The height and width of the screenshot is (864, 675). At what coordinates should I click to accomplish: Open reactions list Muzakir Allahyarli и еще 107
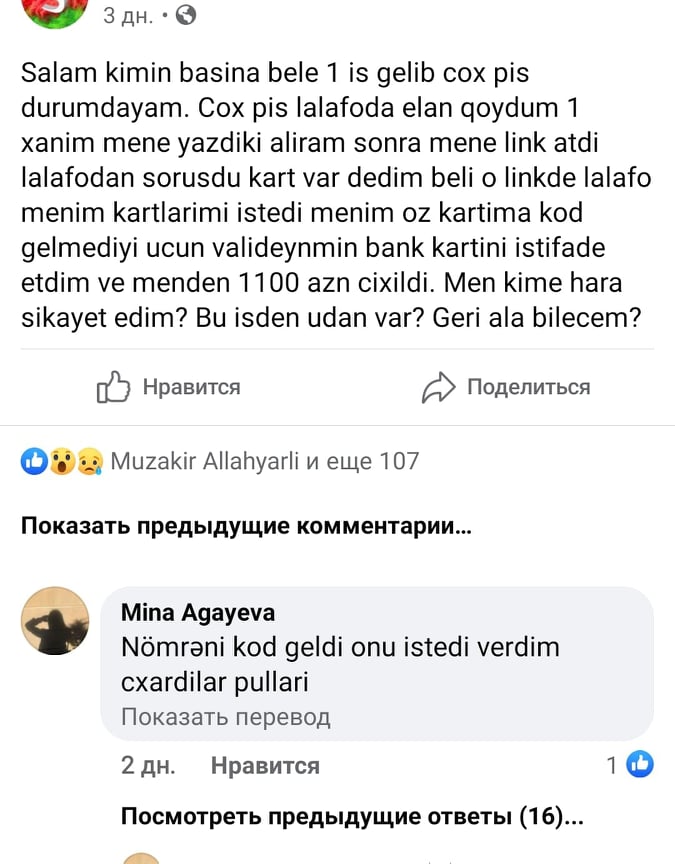(264, 462)
